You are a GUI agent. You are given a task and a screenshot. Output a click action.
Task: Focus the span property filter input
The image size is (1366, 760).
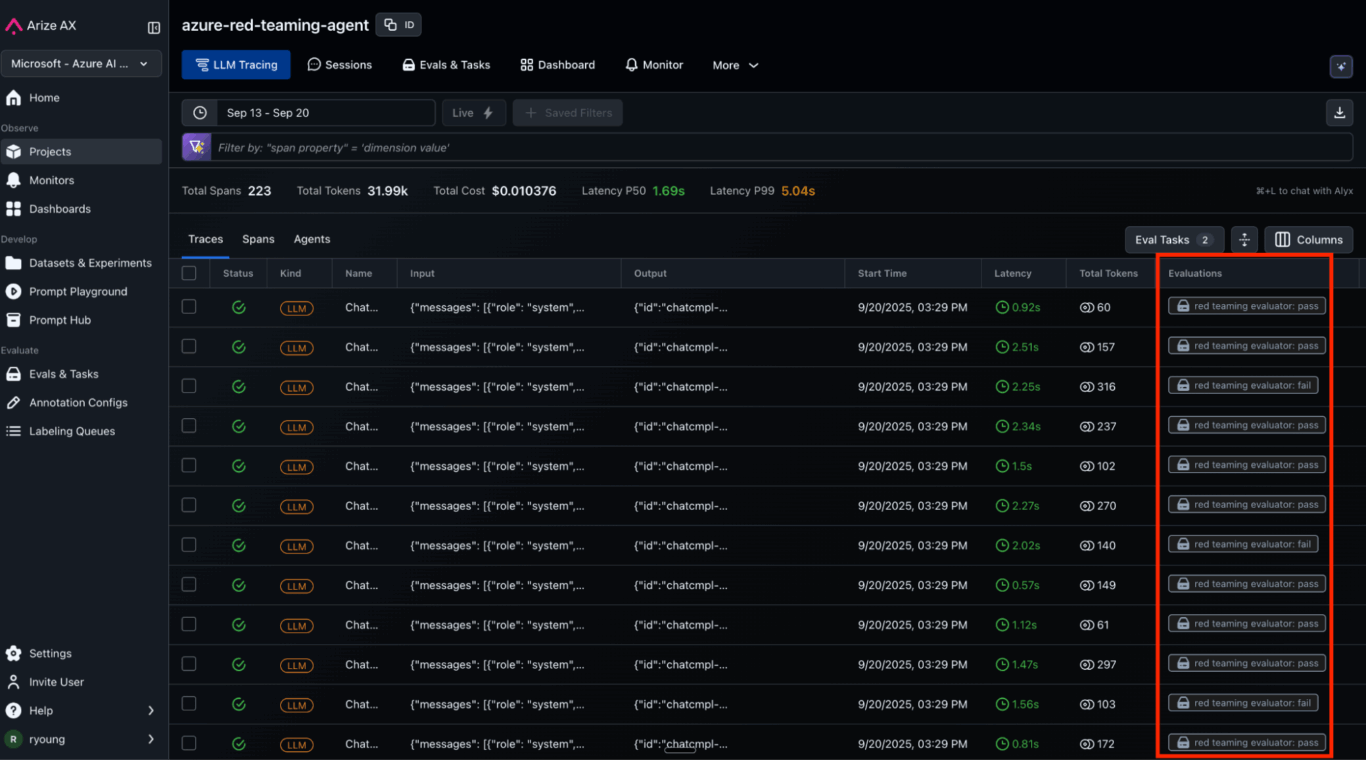point(782,147)
